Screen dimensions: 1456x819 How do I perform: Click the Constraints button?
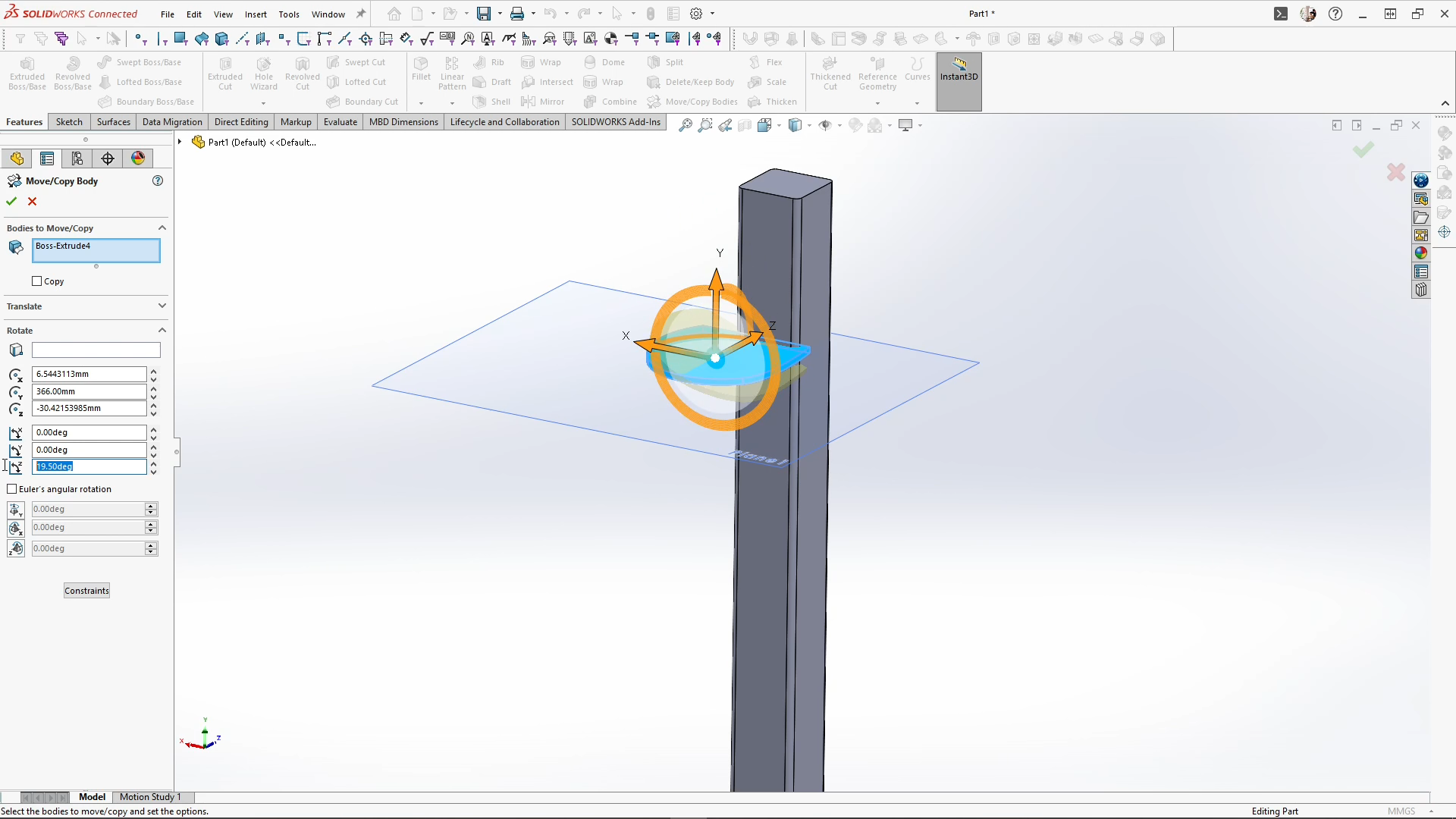[86, 591]
